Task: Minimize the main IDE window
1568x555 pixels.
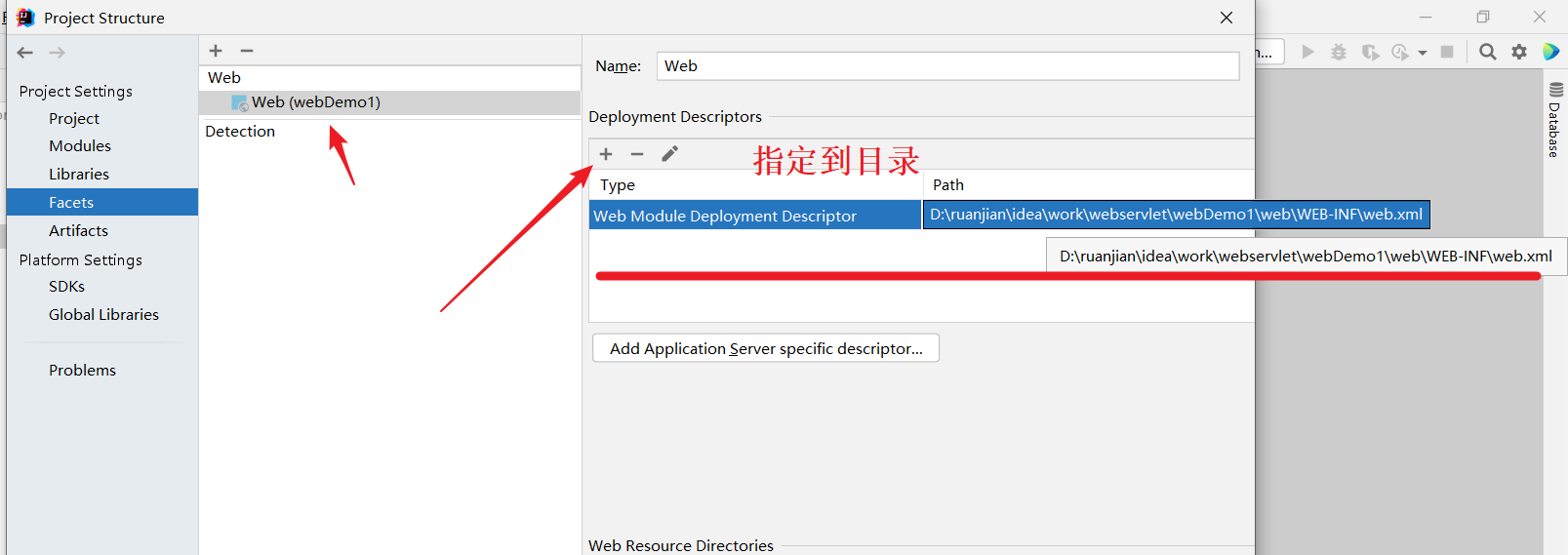Action: pyautogui.click(x=1426, y=17)
